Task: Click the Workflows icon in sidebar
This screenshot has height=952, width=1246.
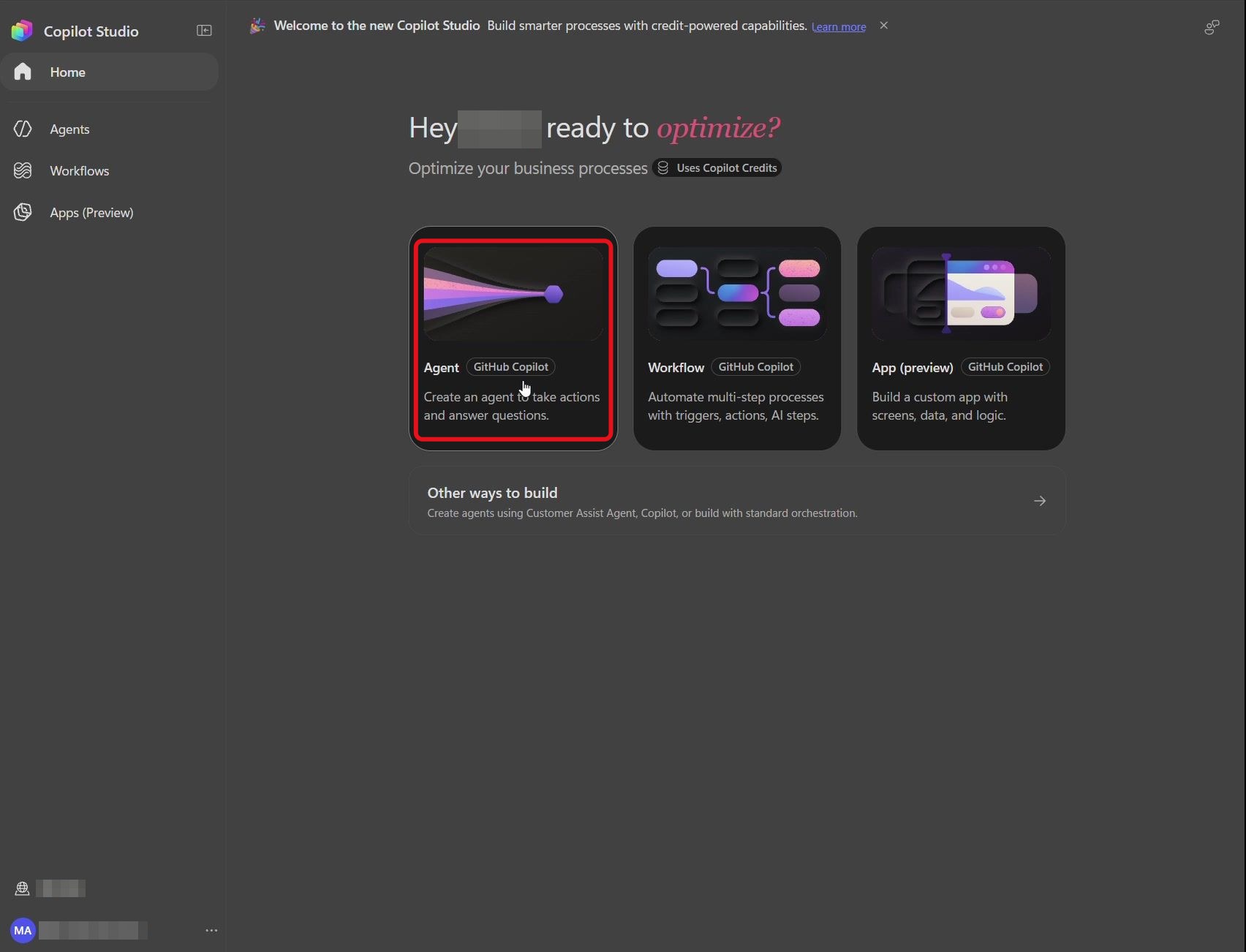Action: [x=23, y=171]
